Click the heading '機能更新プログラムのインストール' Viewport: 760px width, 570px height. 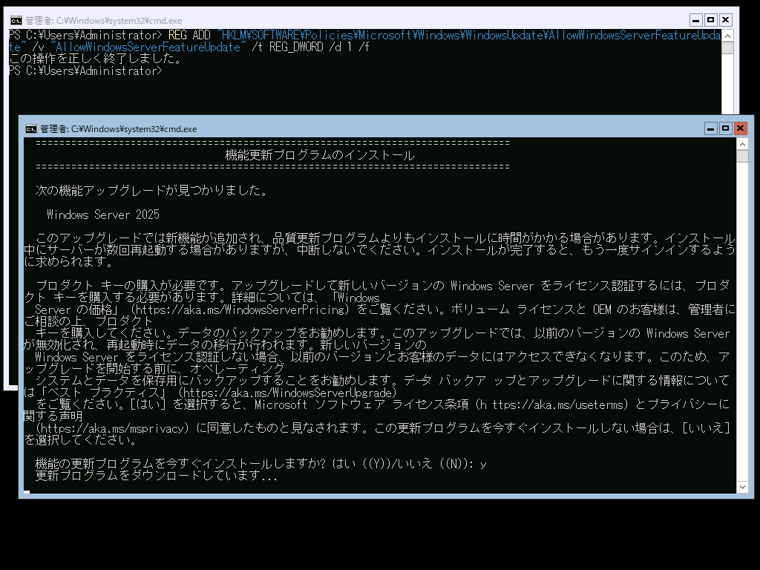(319, 155)
